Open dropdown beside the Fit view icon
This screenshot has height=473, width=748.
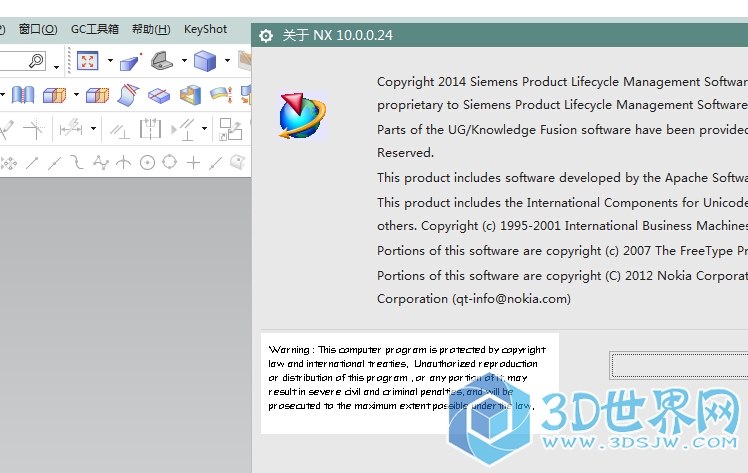(x=110, y=61)
